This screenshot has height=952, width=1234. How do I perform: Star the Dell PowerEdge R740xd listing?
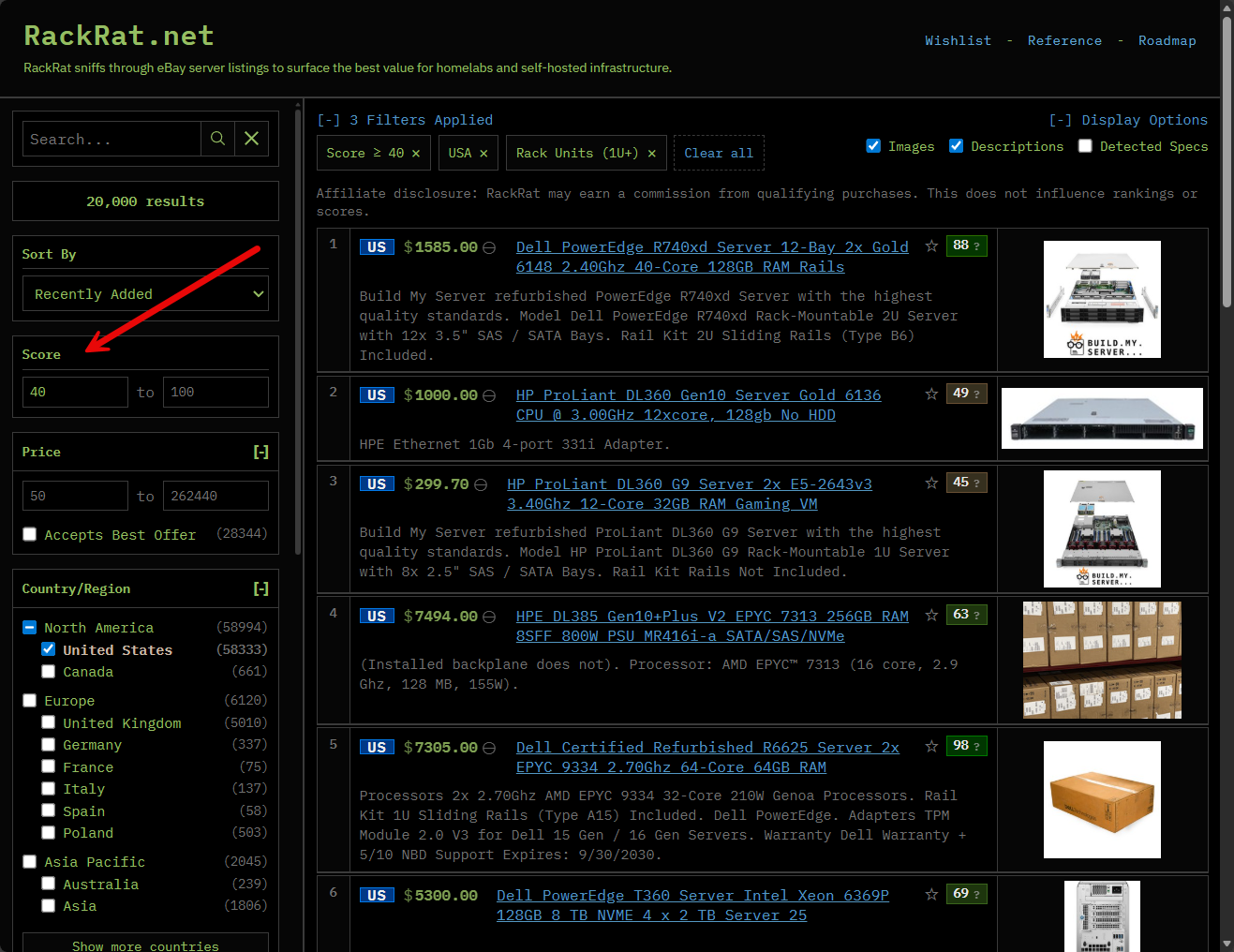click(x=931, y=246)
